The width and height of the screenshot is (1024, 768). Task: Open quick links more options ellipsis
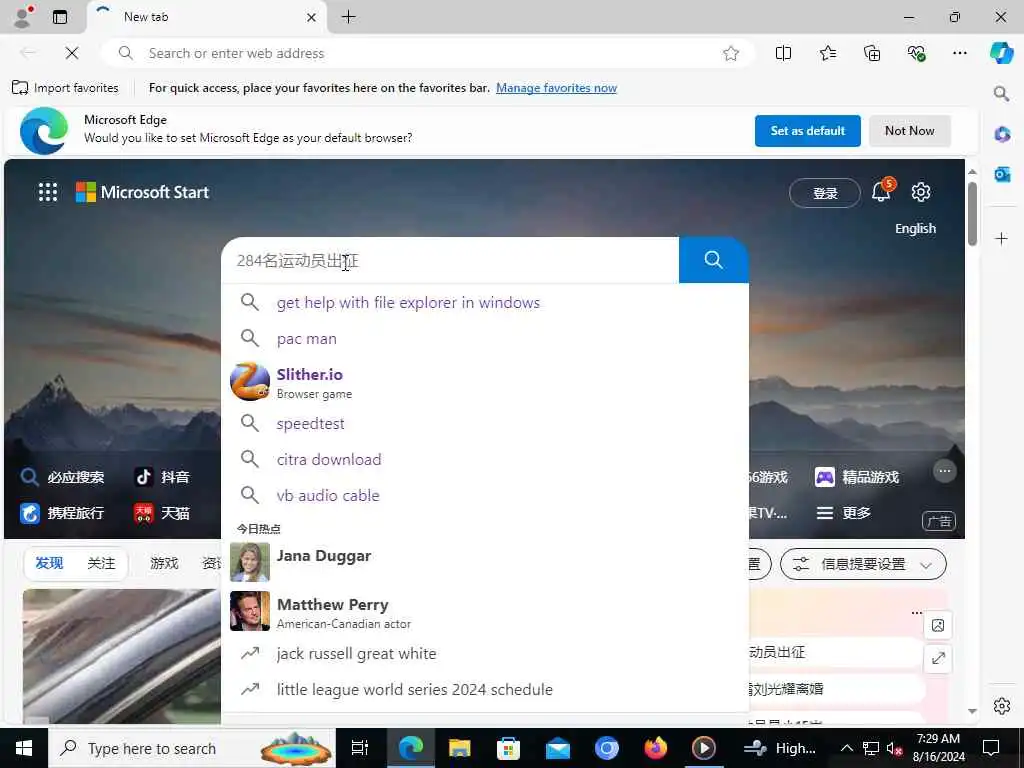point(944,471)
